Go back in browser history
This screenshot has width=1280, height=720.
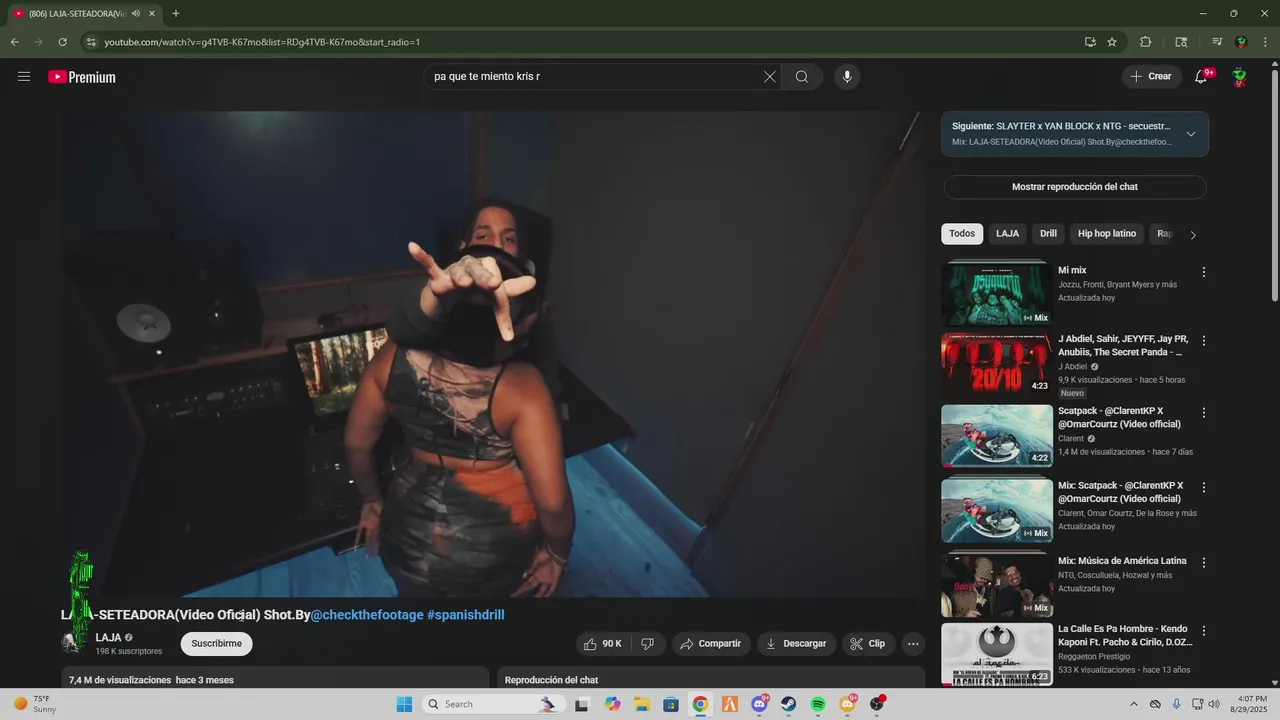tap(14, 42)
